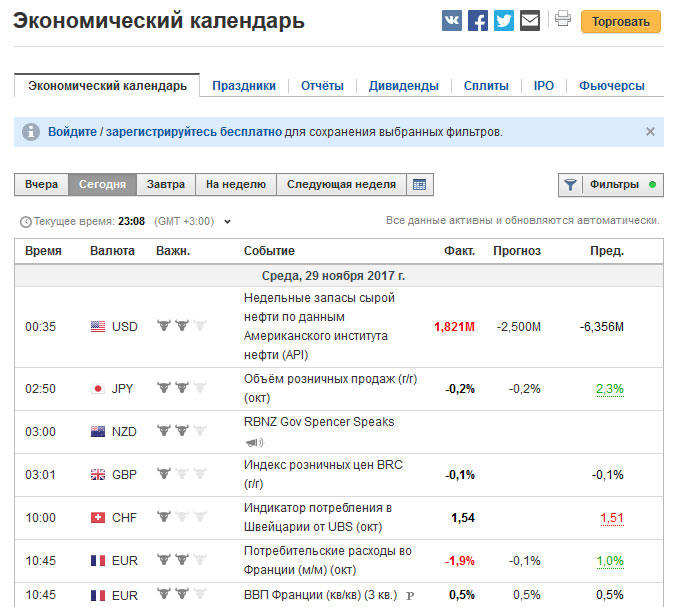Click the Прогноз column header
The height and width of the screenshot is (607, 674).
click(517, 251)
